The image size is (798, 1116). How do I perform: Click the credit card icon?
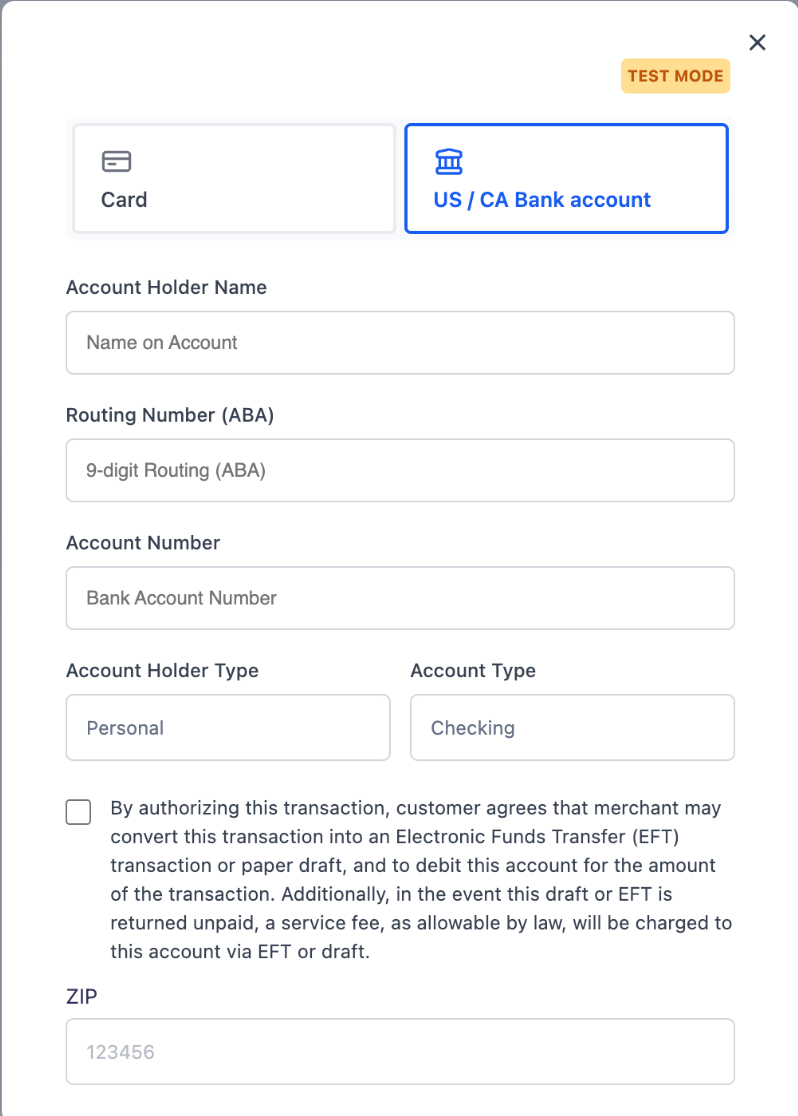click(116, 162)
